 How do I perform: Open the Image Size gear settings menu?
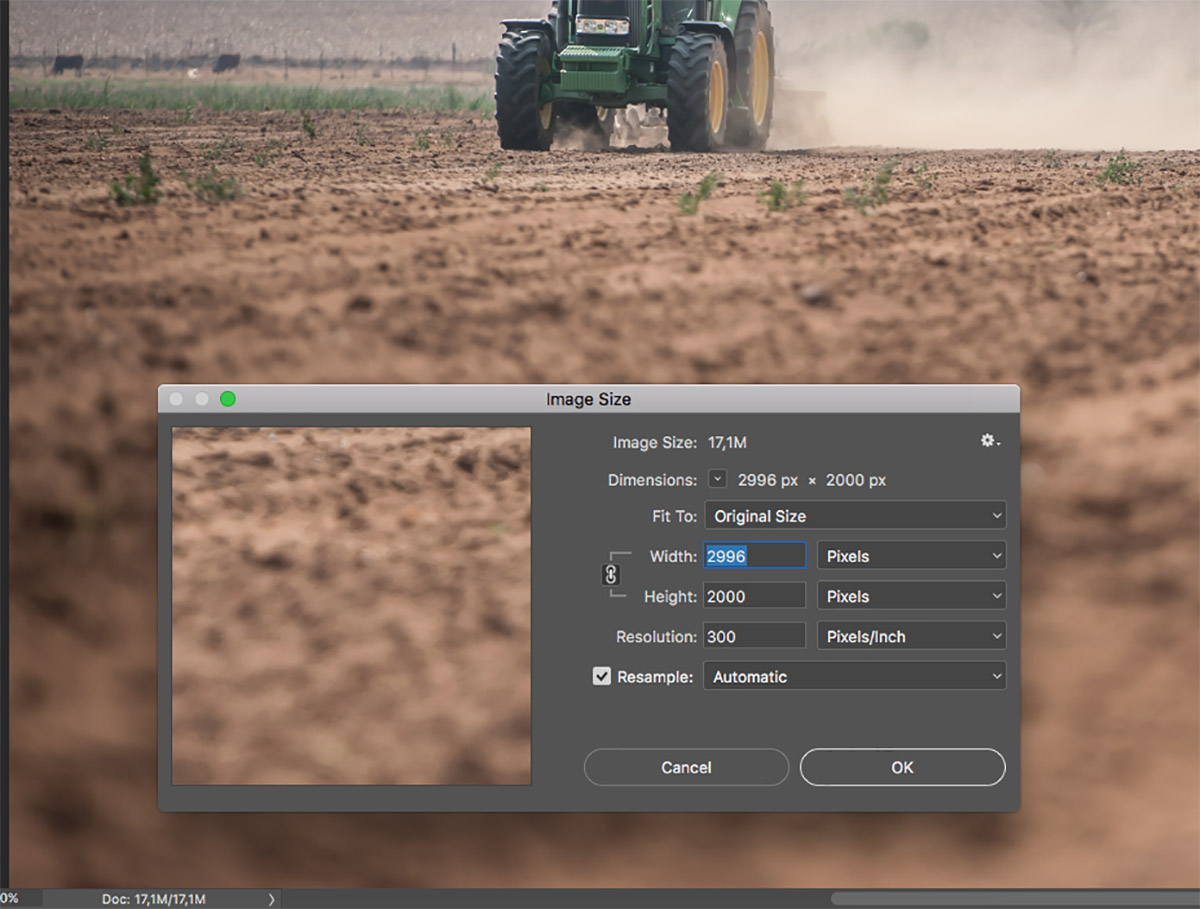(990, 441)
